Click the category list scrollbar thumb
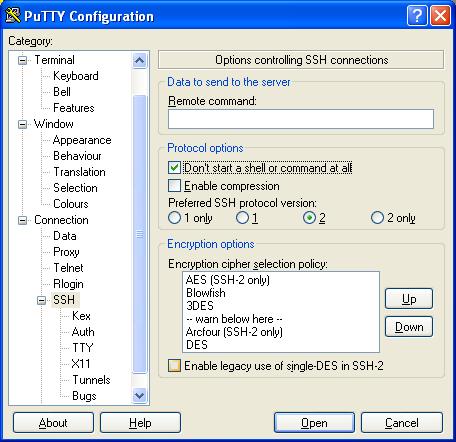This screenshot has height=442, width=456. tap(140, 234)
